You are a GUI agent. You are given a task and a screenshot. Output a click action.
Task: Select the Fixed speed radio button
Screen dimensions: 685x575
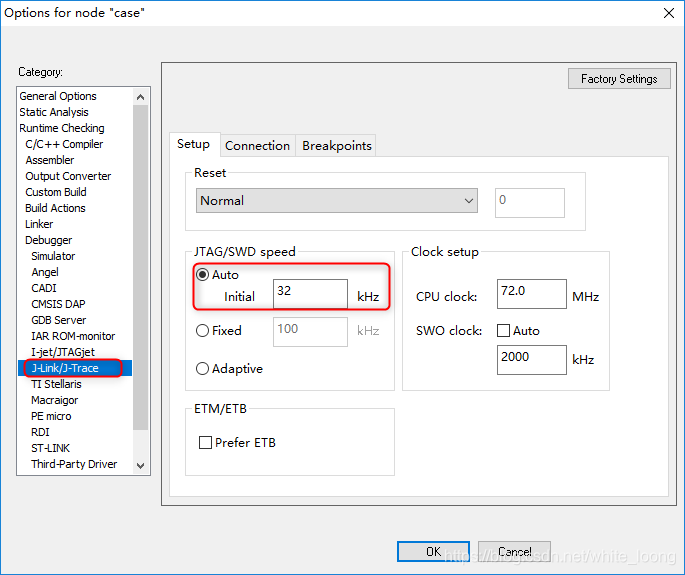click(202, 331)
